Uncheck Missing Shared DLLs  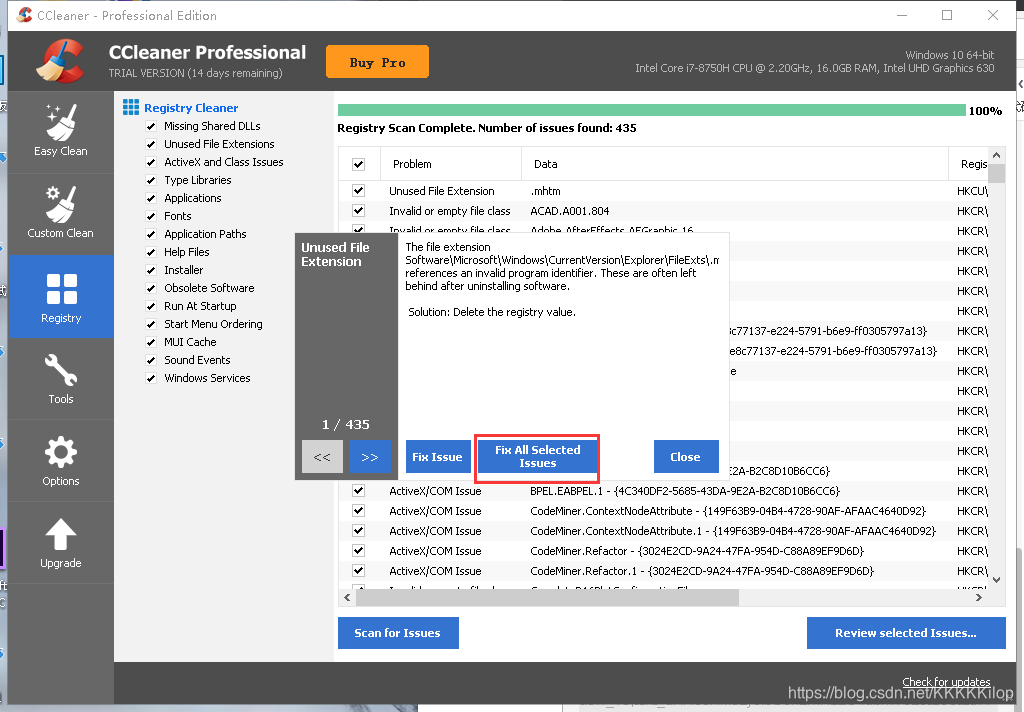(151, 126)
